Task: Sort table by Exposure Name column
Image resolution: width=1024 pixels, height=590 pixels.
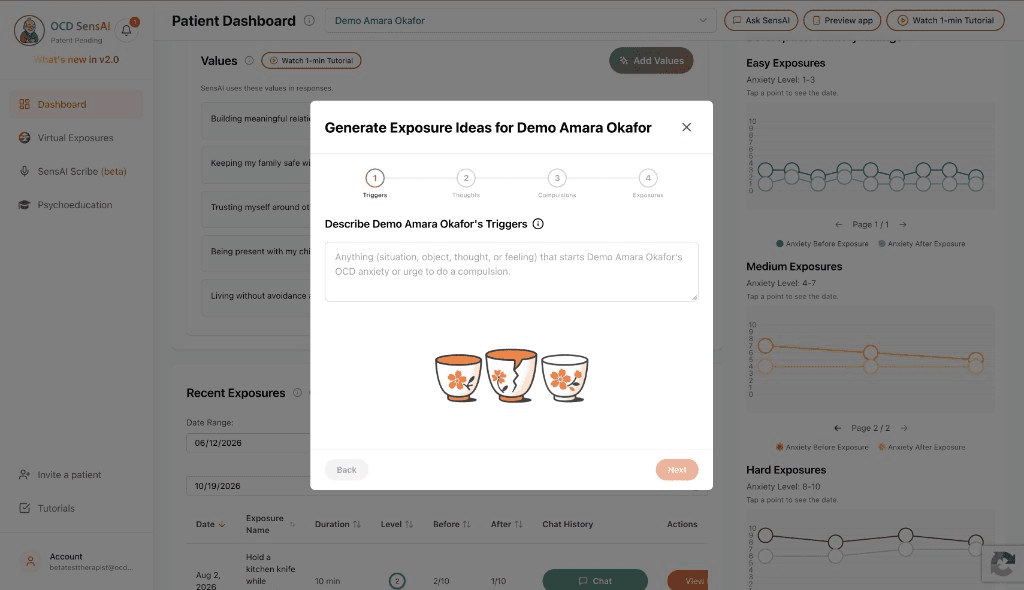Action: coord(293,524)
